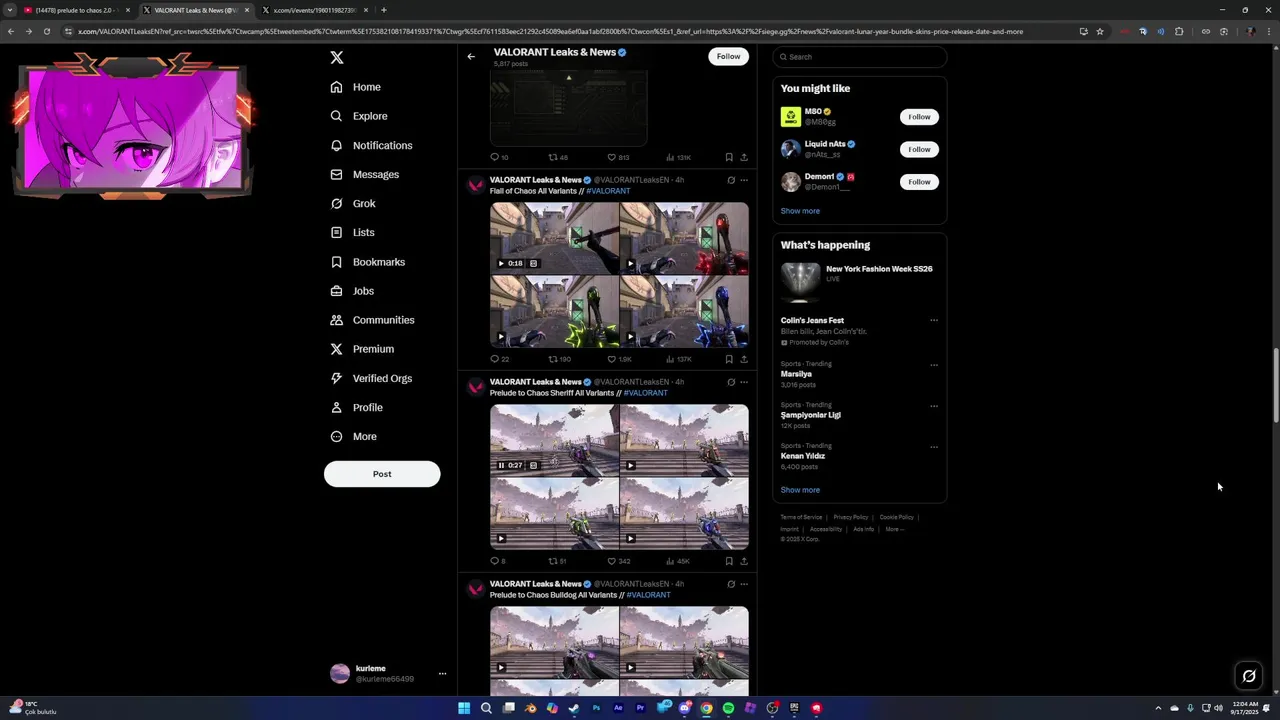Viewport: 1280px width, 720px height.
Task: Go back with the arrow beside VALORANT Leaks & News
Action: tap(471, 56)
